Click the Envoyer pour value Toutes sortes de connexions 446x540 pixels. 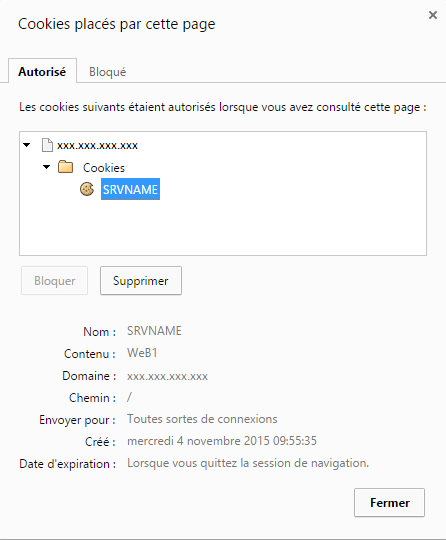(x=202, y=419)
